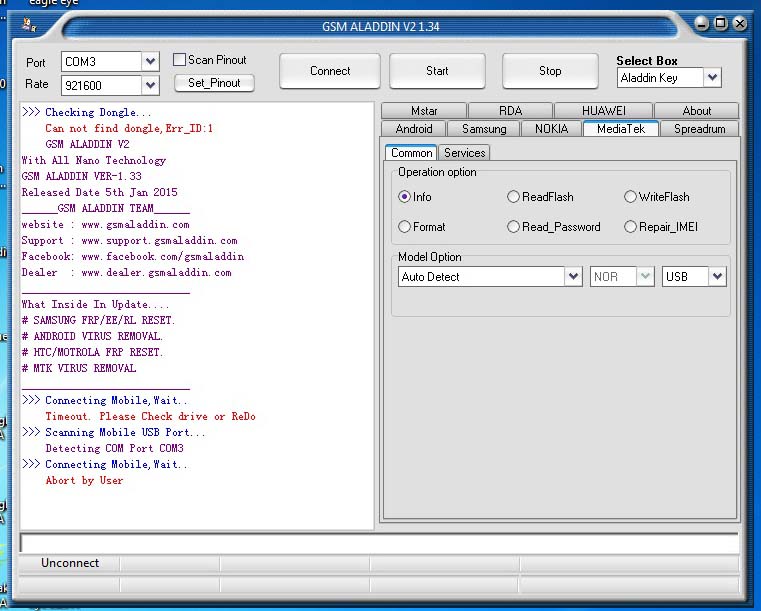Open the Port COM3 dropdown
This screenshot has height=611, width=761.
click(150, 62)
